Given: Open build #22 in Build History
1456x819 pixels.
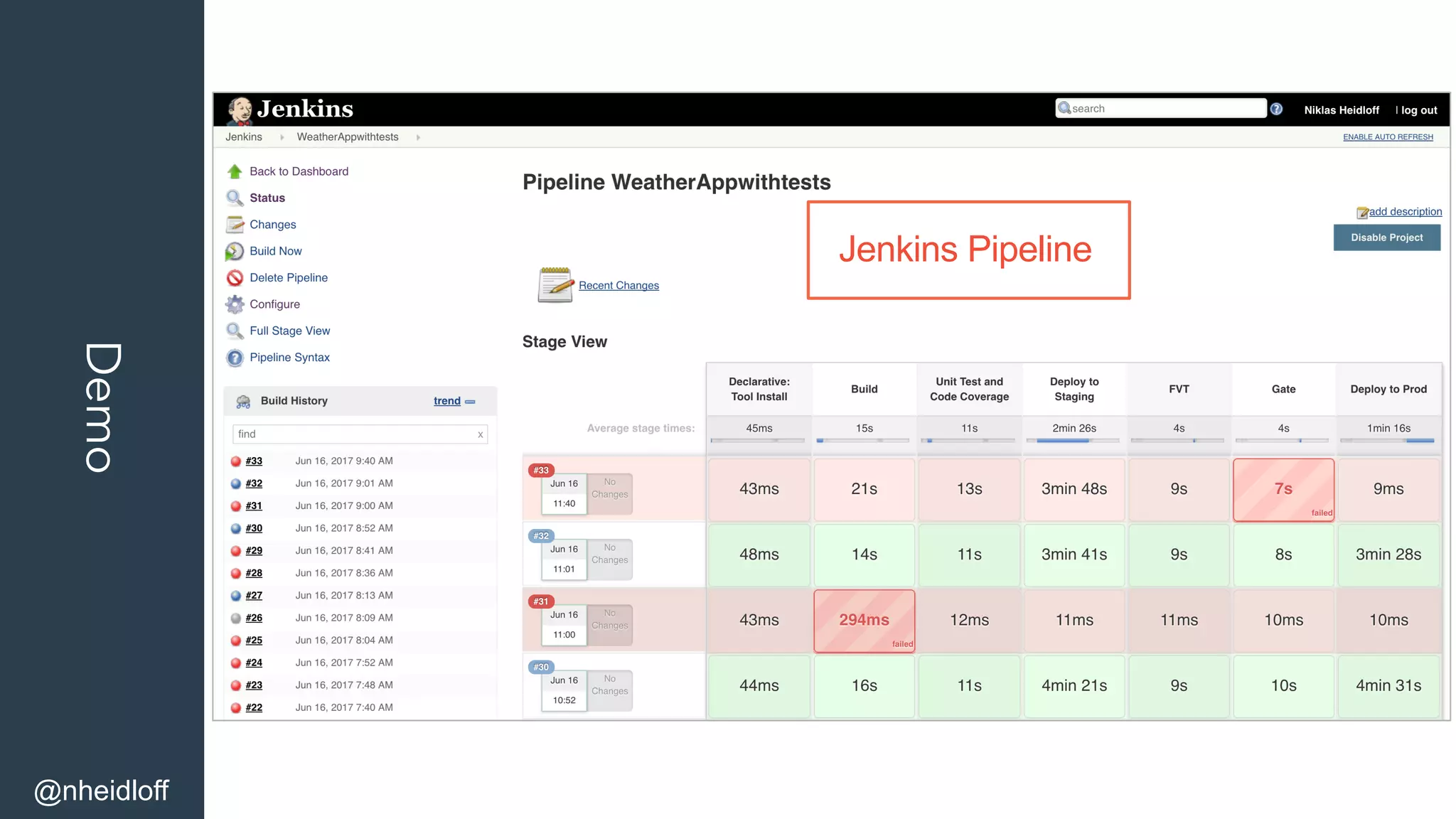Looking at the screenshot, I should pyautogui.click(x=254, y=708).
